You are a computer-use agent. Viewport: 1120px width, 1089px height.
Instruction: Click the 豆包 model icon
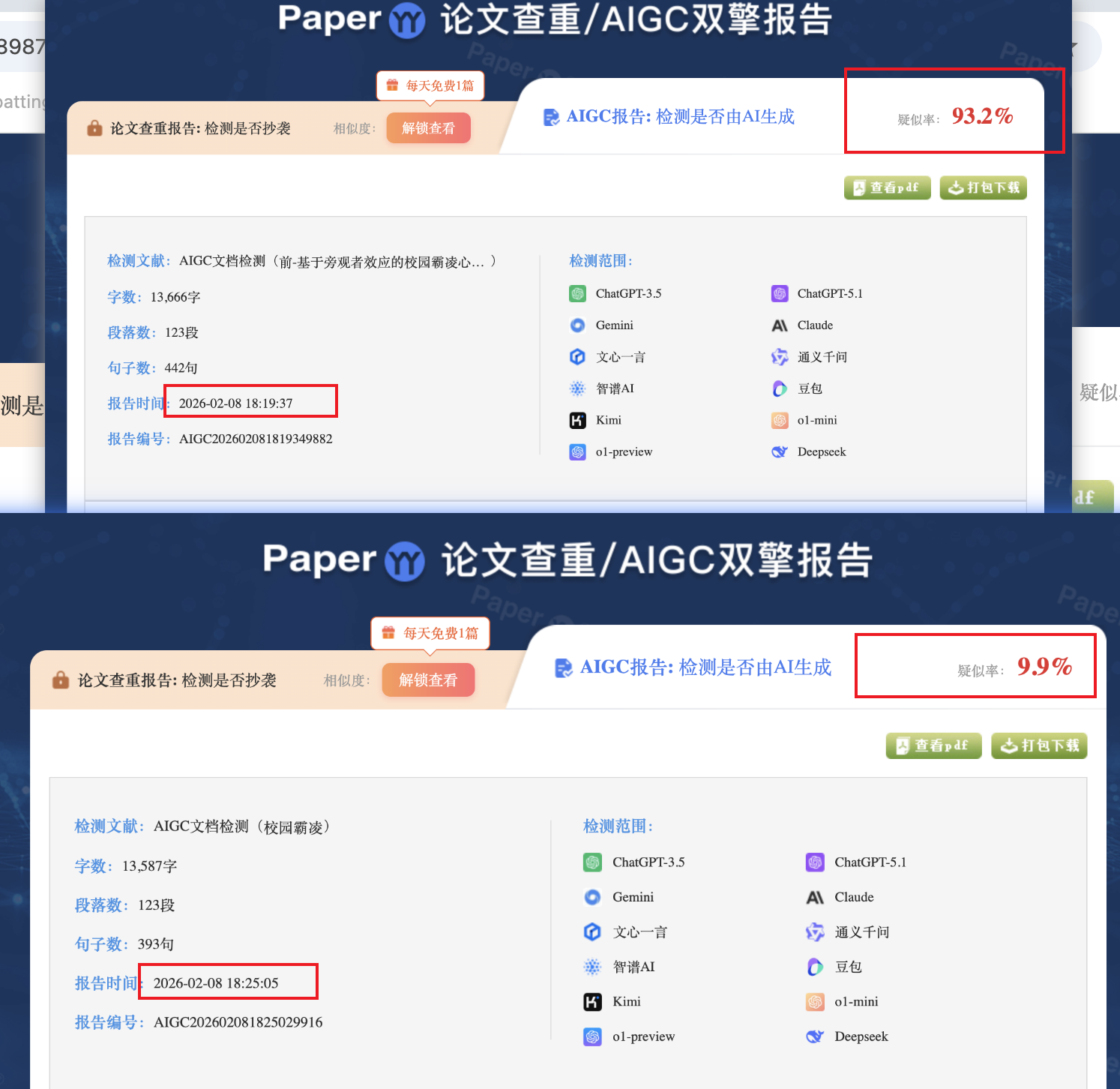tap(780, 388)
